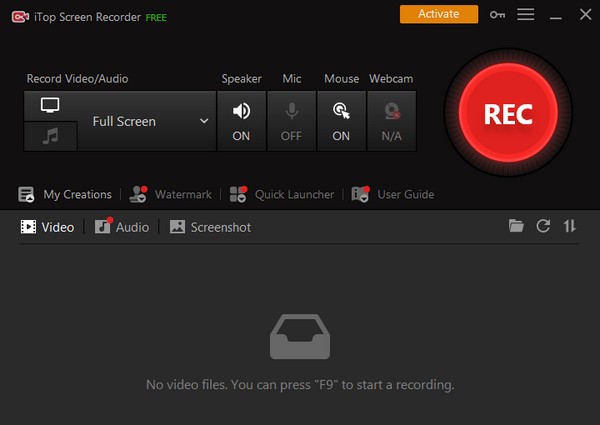Expand the Full Screen region dropdown
Screen dimensions: 600x425
(204, 121)
